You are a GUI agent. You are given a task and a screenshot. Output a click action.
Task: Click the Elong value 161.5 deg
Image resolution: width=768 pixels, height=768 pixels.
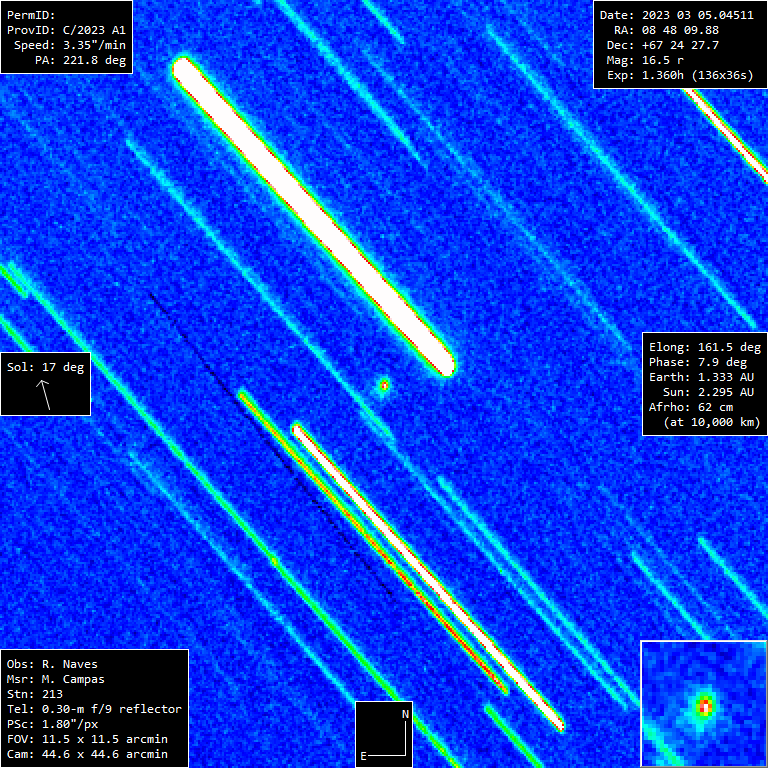pyautogui.click(x=729, y=347)
